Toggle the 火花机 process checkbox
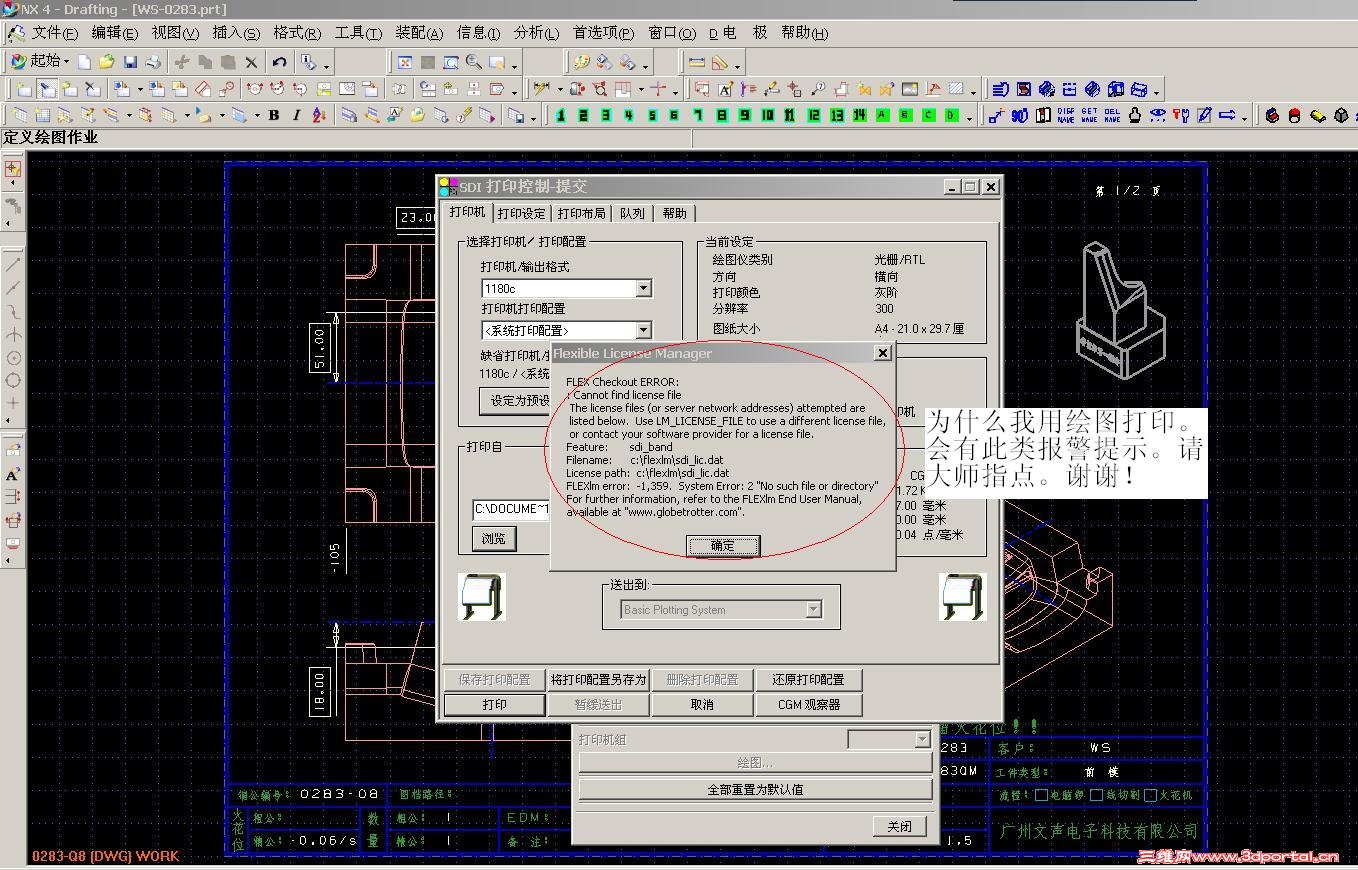This screenshot has width=1358, height=870. pos(1150,796)
